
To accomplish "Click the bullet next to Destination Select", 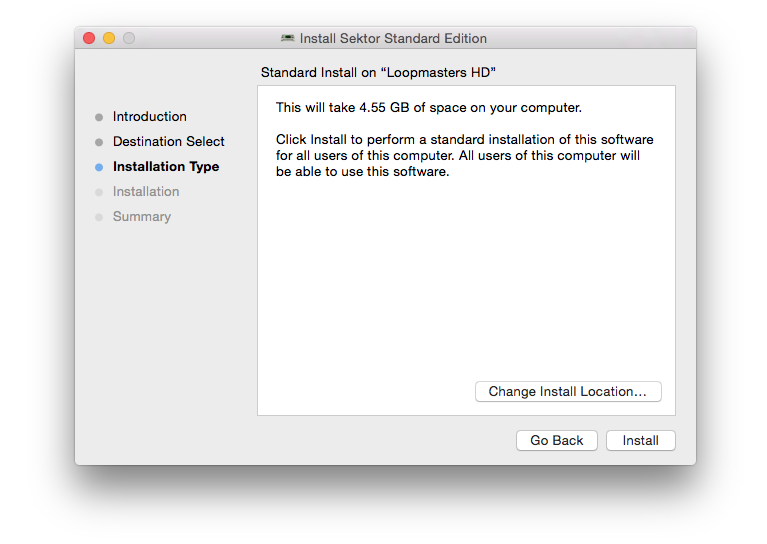I will pos(99,142).
